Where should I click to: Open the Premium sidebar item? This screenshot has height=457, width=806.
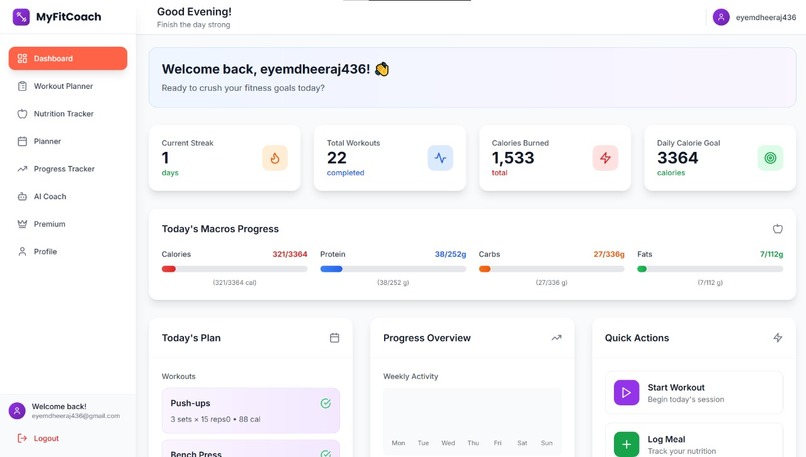point(68,224)
